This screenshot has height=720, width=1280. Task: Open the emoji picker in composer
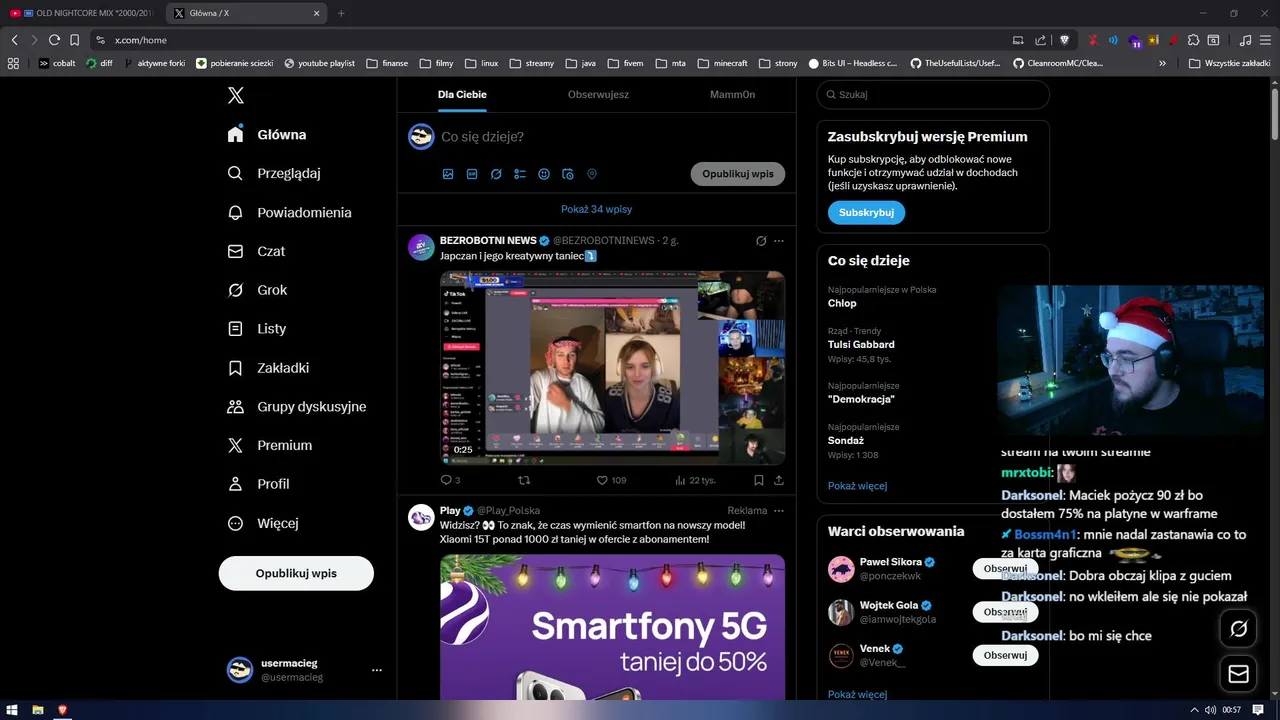point(544,174)
